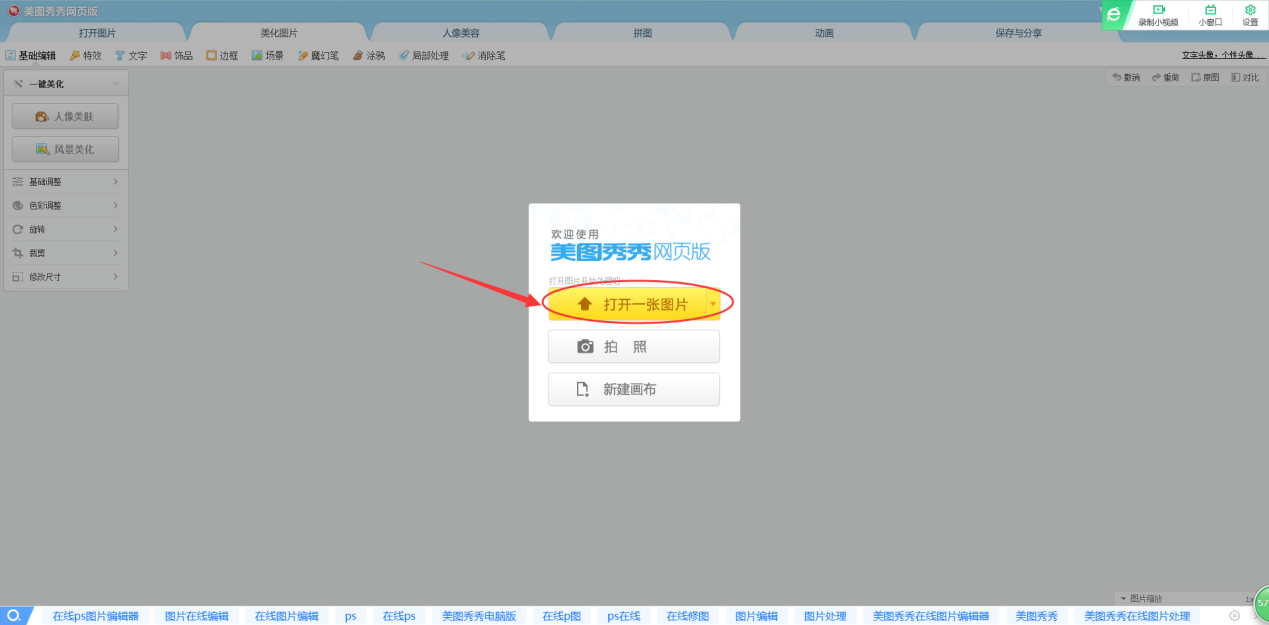Switch to the 人像美容 tab
Viewport: 1269px width, 625px height.
pos(461,33)
